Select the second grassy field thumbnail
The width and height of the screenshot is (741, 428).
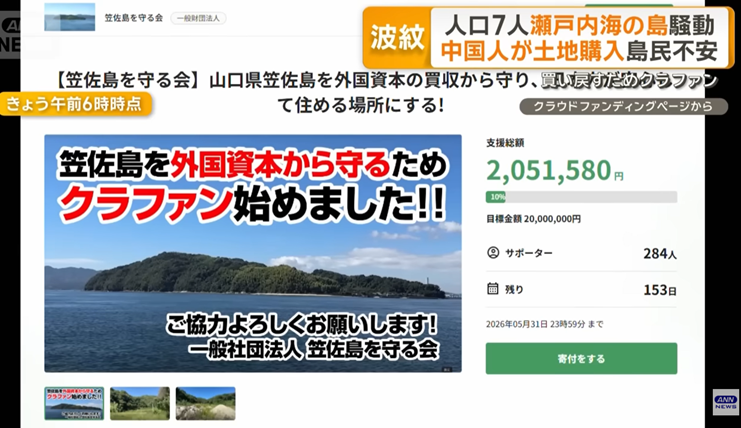tap(140, 403)
